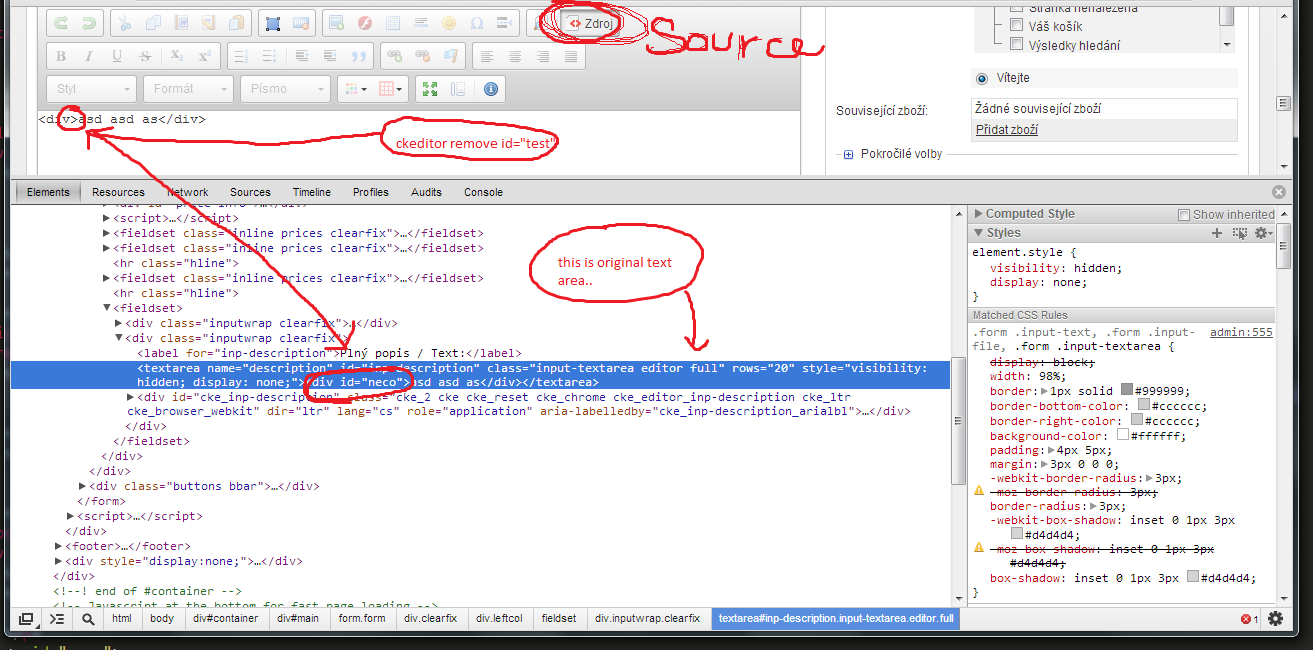The width and height of the screenshot is (1313, 650).
Task: Insert an image via the Image icon
Action: point(337,22)
